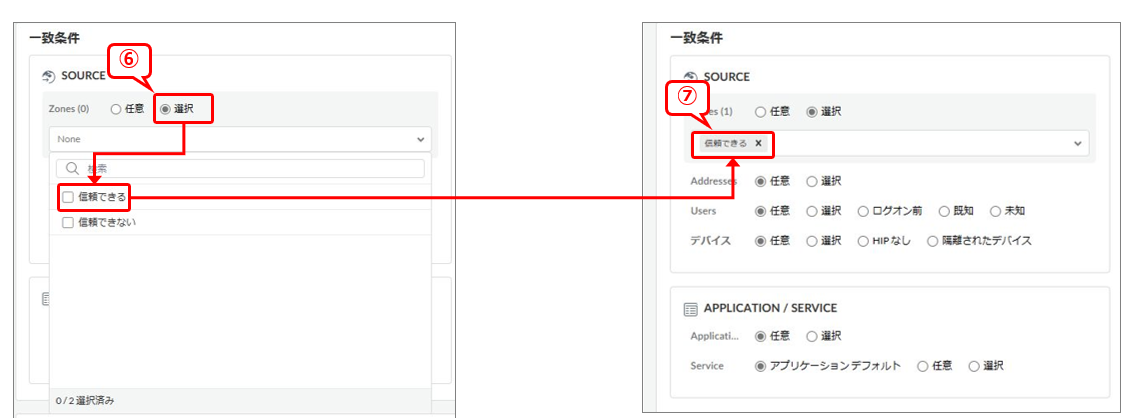Click the search magnifier icon in Zones dropdown
The image size is (1138, 418).
71,169
